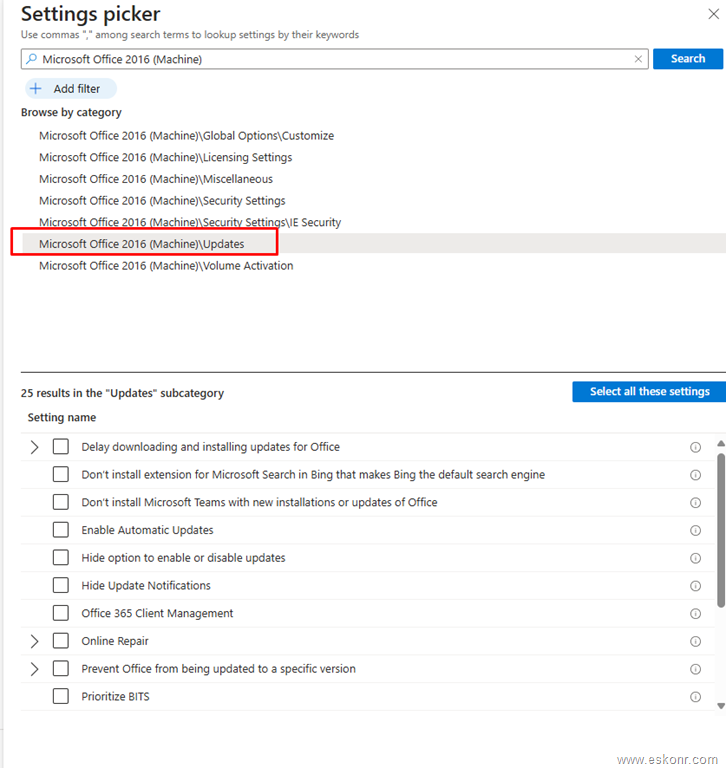
Task: Tick the Hide Update Notifications checkbox
Action: 61,585
